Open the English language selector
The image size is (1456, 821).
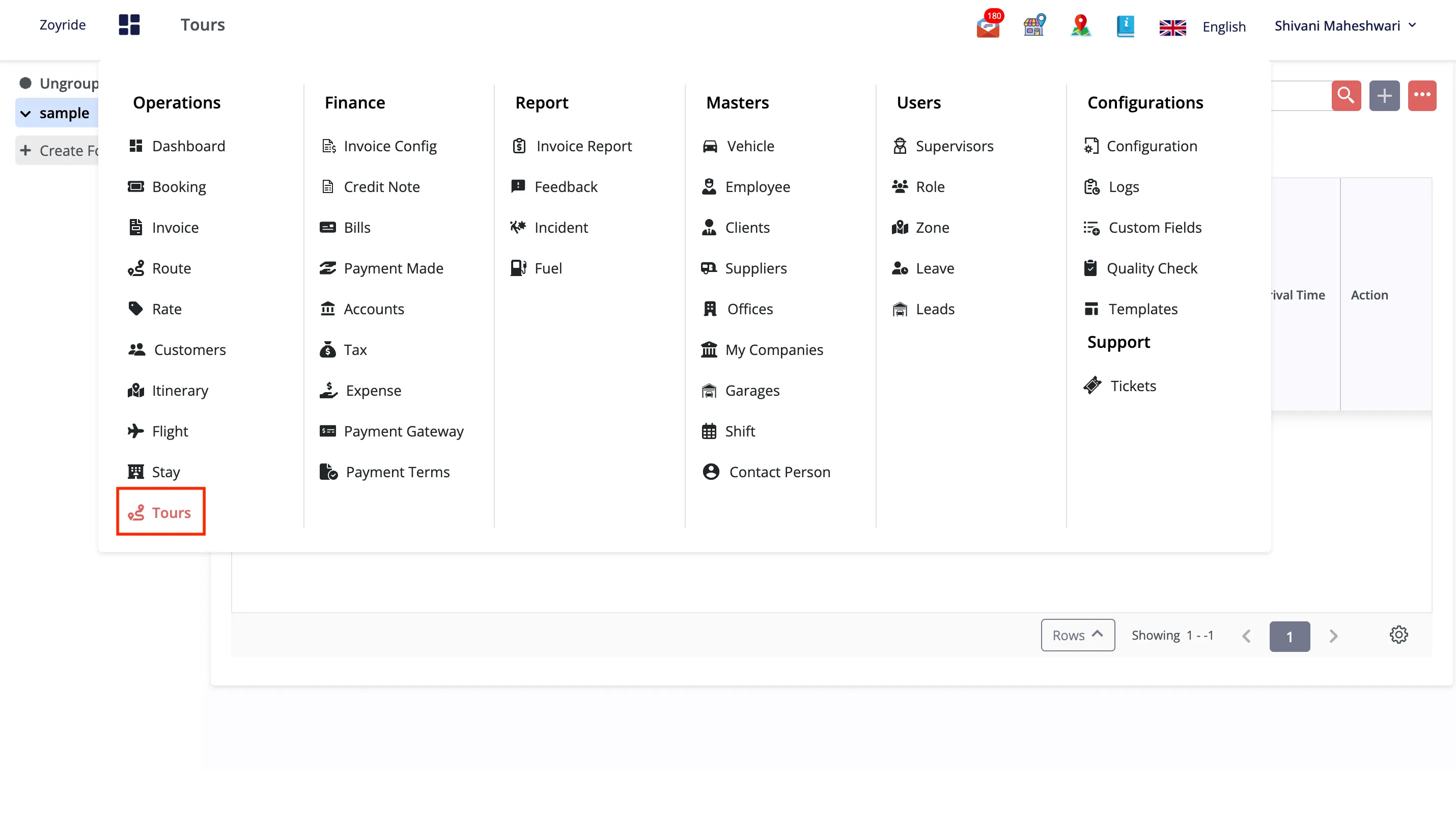[1202, 26]
